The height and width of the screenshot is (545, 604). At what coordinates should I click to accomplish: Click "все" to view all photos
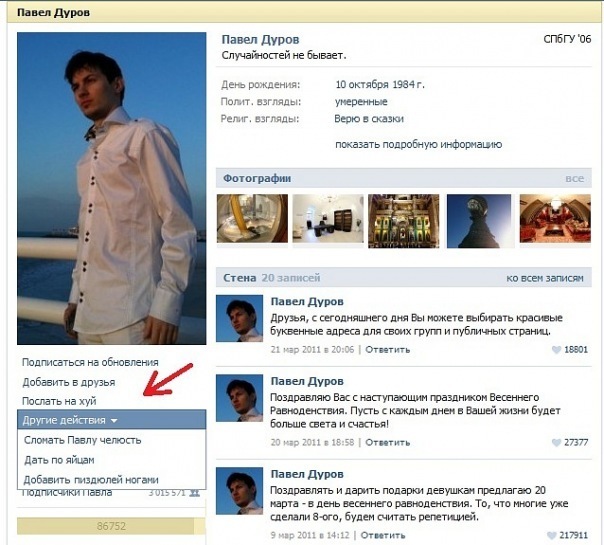[573, 179]
